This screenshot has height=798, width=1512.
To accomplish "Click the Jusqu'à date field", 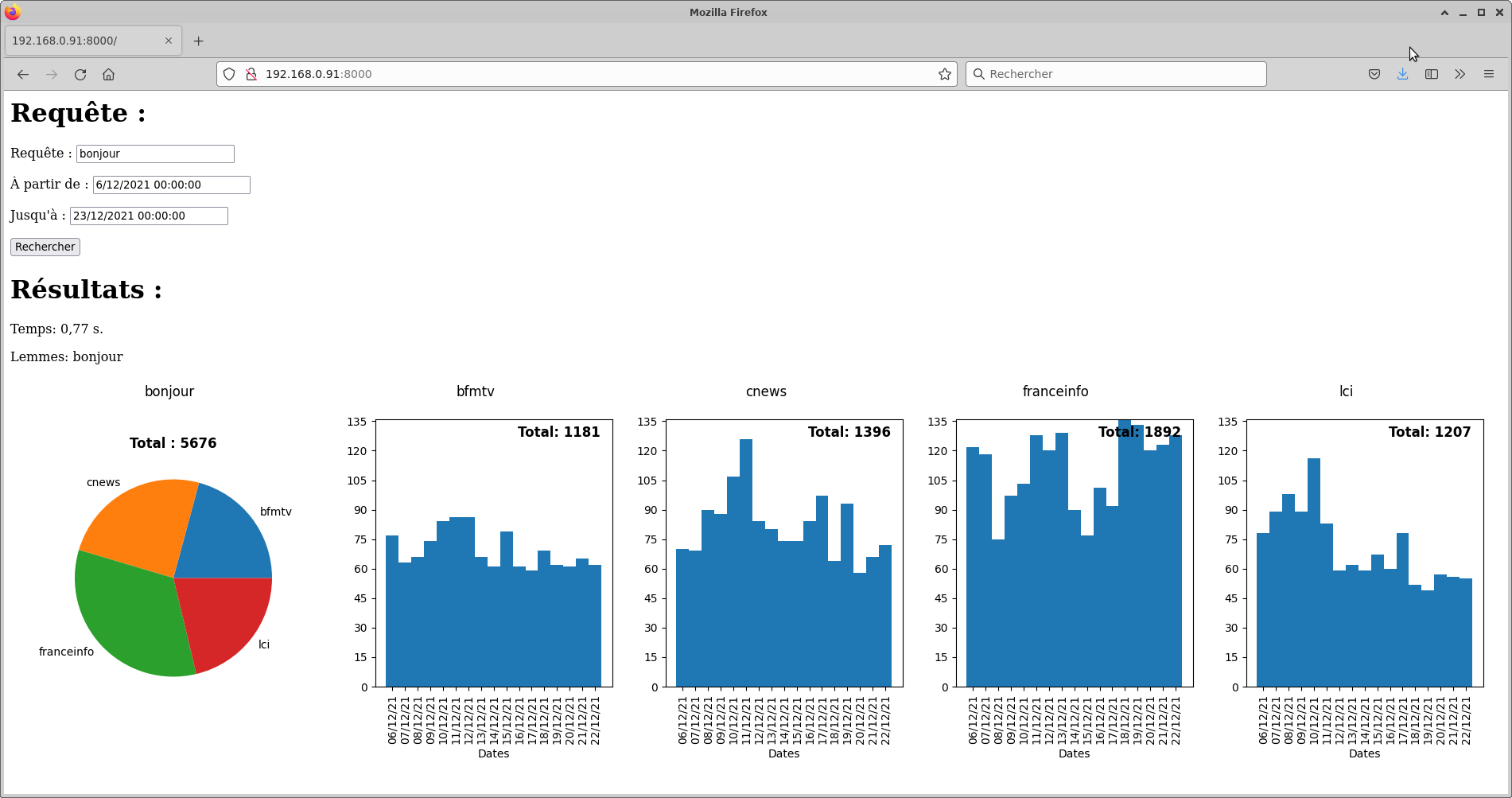I will (149, 216).
